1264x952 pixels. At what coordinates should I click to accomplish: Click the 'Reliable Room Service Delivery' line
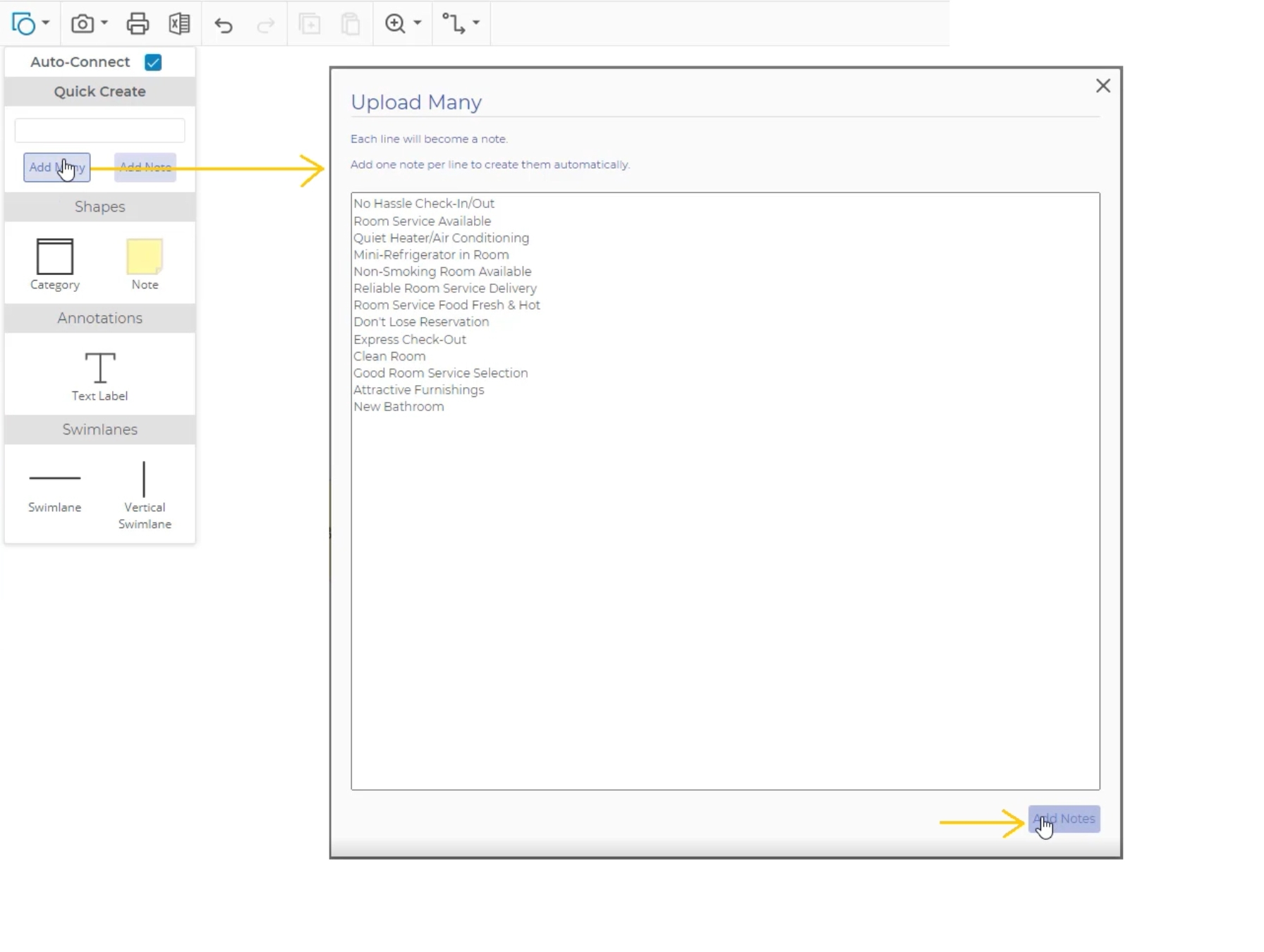[x=445, y=288]
